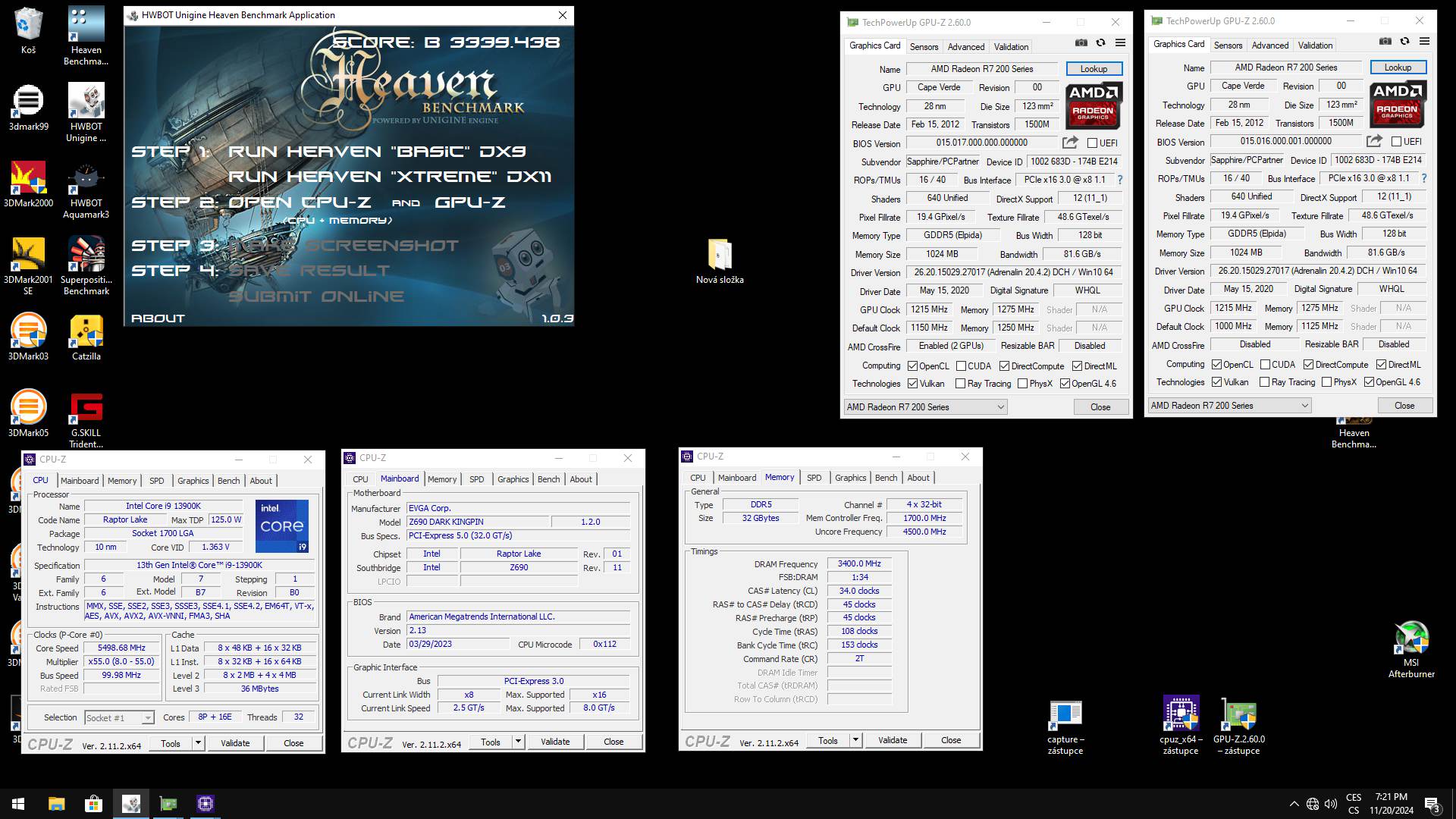The height and width of the screenshot is (819, 1456).
Task: Click the BIOS export icon in right GPU-Z window
Action: click(x=1374, y=141)
